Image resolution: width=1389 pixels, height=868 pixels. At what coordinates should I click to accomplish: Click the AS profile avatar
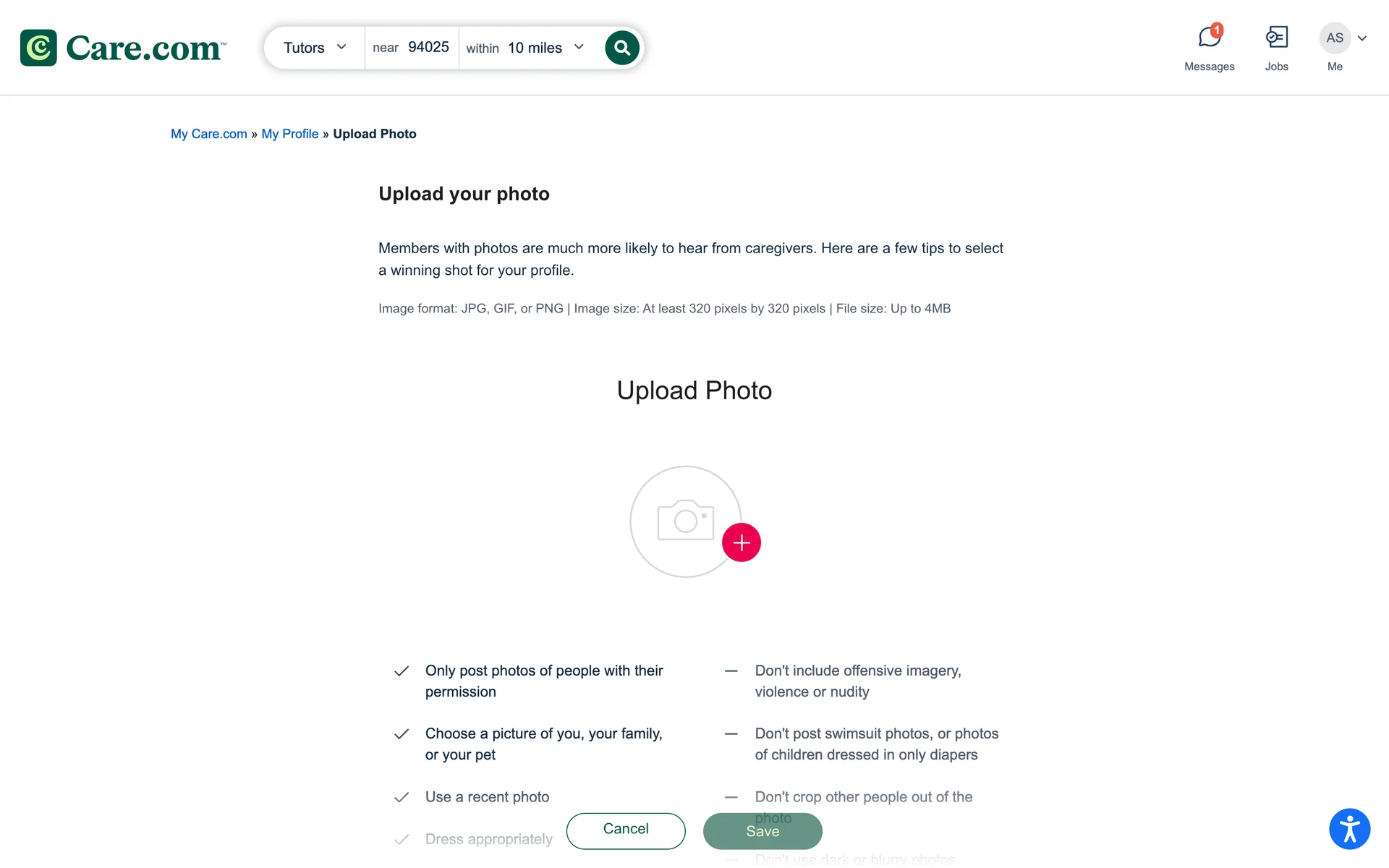click(x=1334, y=38)
